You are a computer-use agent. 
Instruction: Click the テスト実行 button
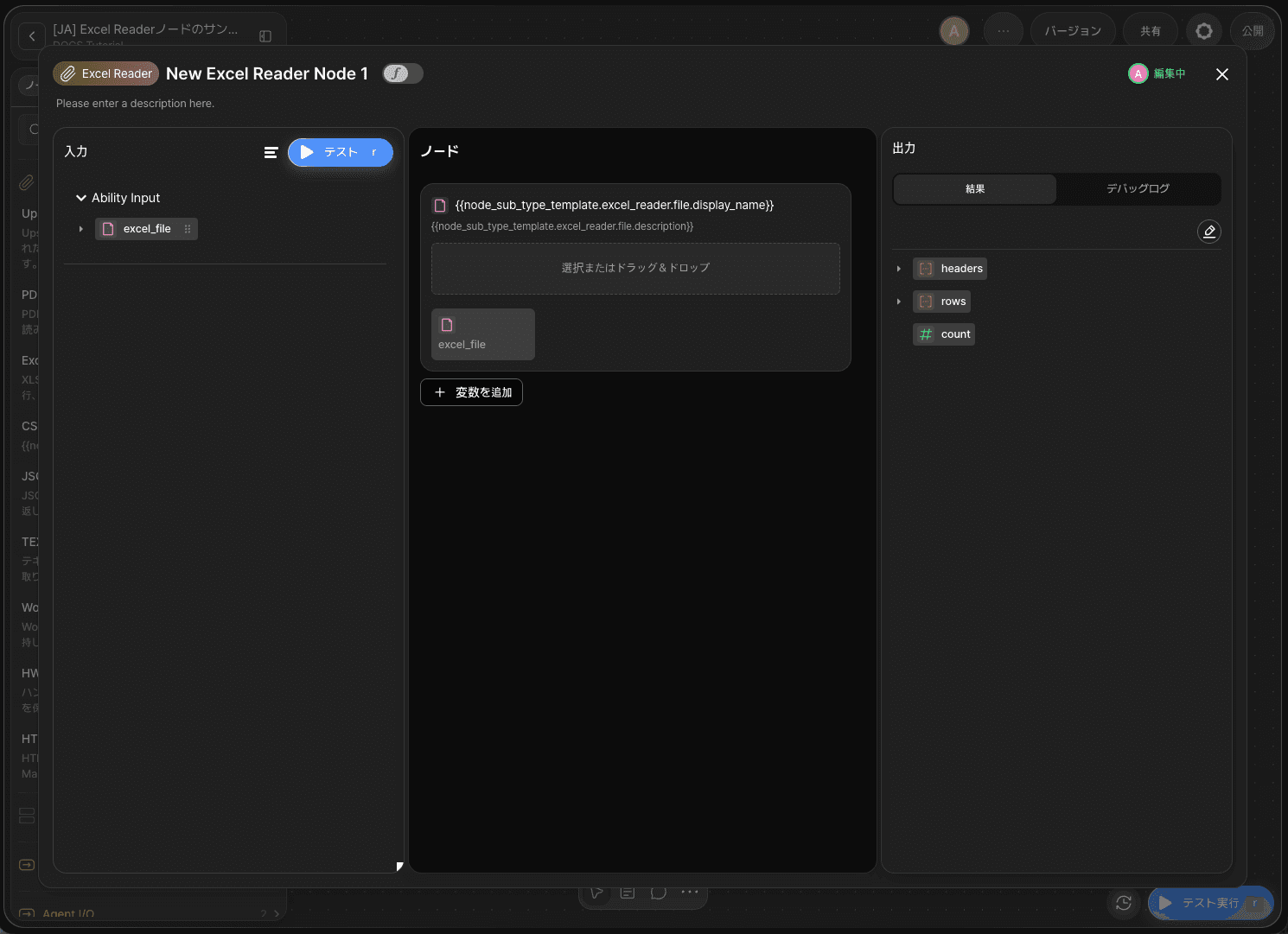[1211, 903]
